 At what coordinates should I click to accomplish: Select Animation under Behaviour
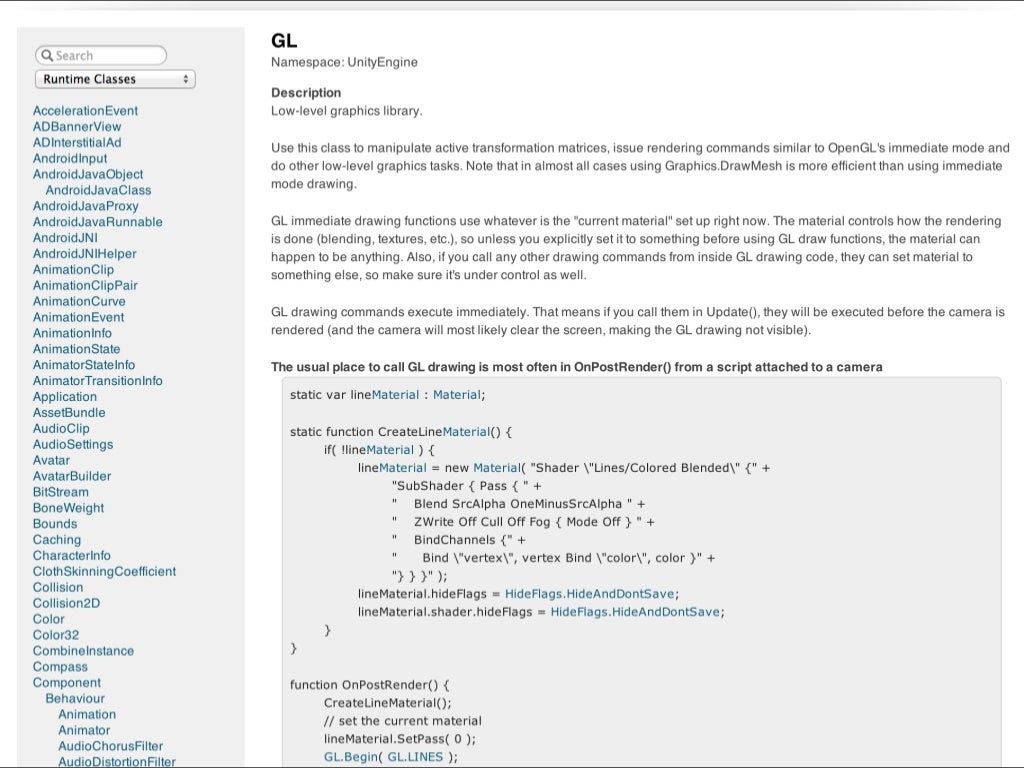[87, 714]
